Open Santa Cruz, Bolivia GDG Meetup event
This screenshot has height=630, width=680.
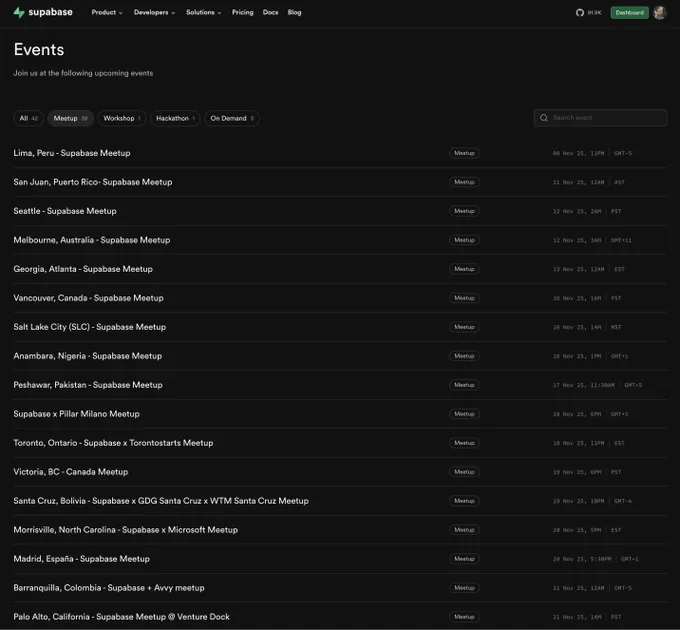tap(161, 501)
